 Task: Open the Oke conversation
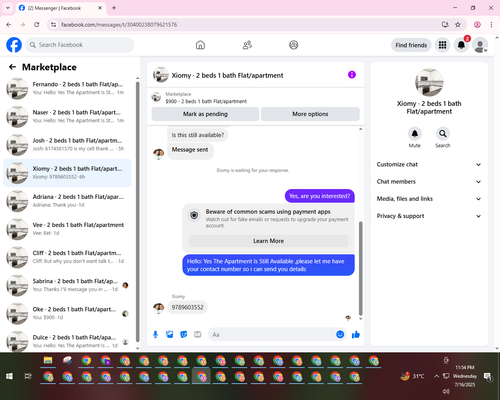tap(68, 313)
